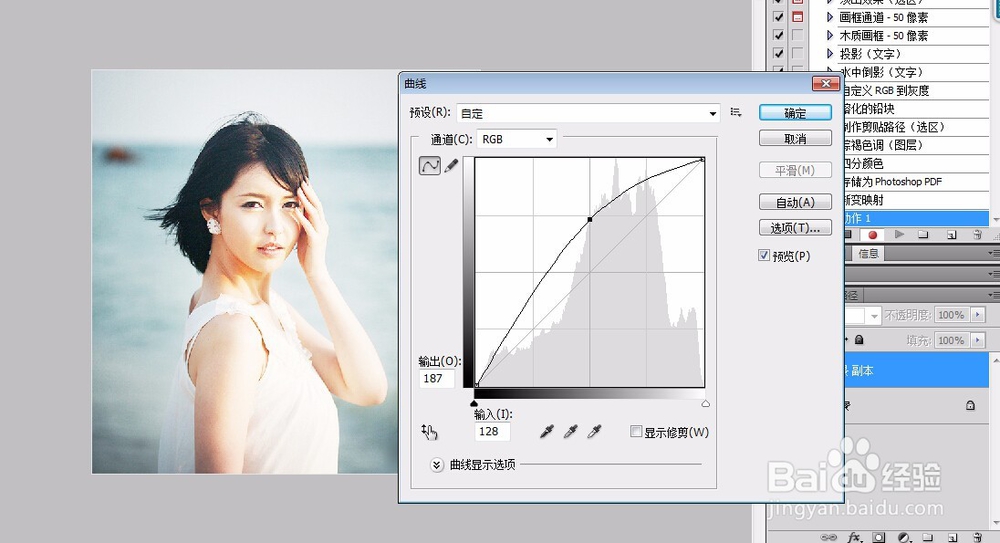Open the layer blend mode dropdown
The height and width of the screenshot is (543, 1000).
click(874, 315)
